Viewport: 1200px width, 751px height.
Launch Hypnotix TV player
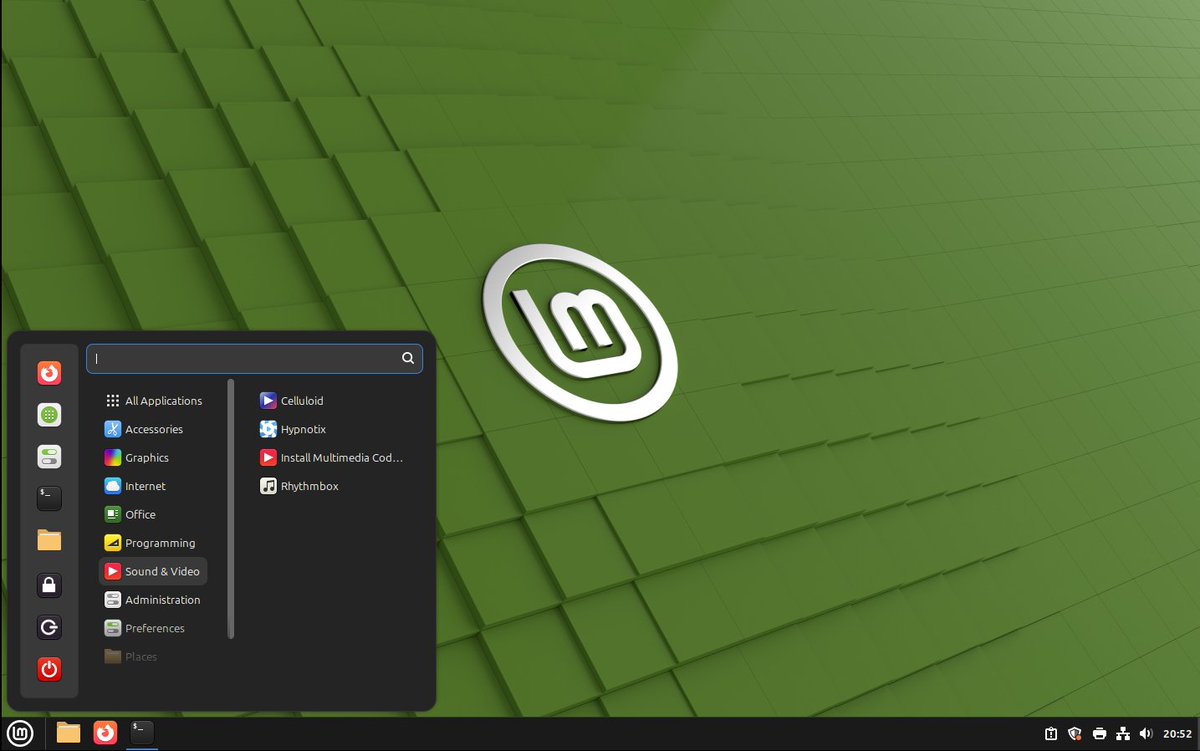302,429
